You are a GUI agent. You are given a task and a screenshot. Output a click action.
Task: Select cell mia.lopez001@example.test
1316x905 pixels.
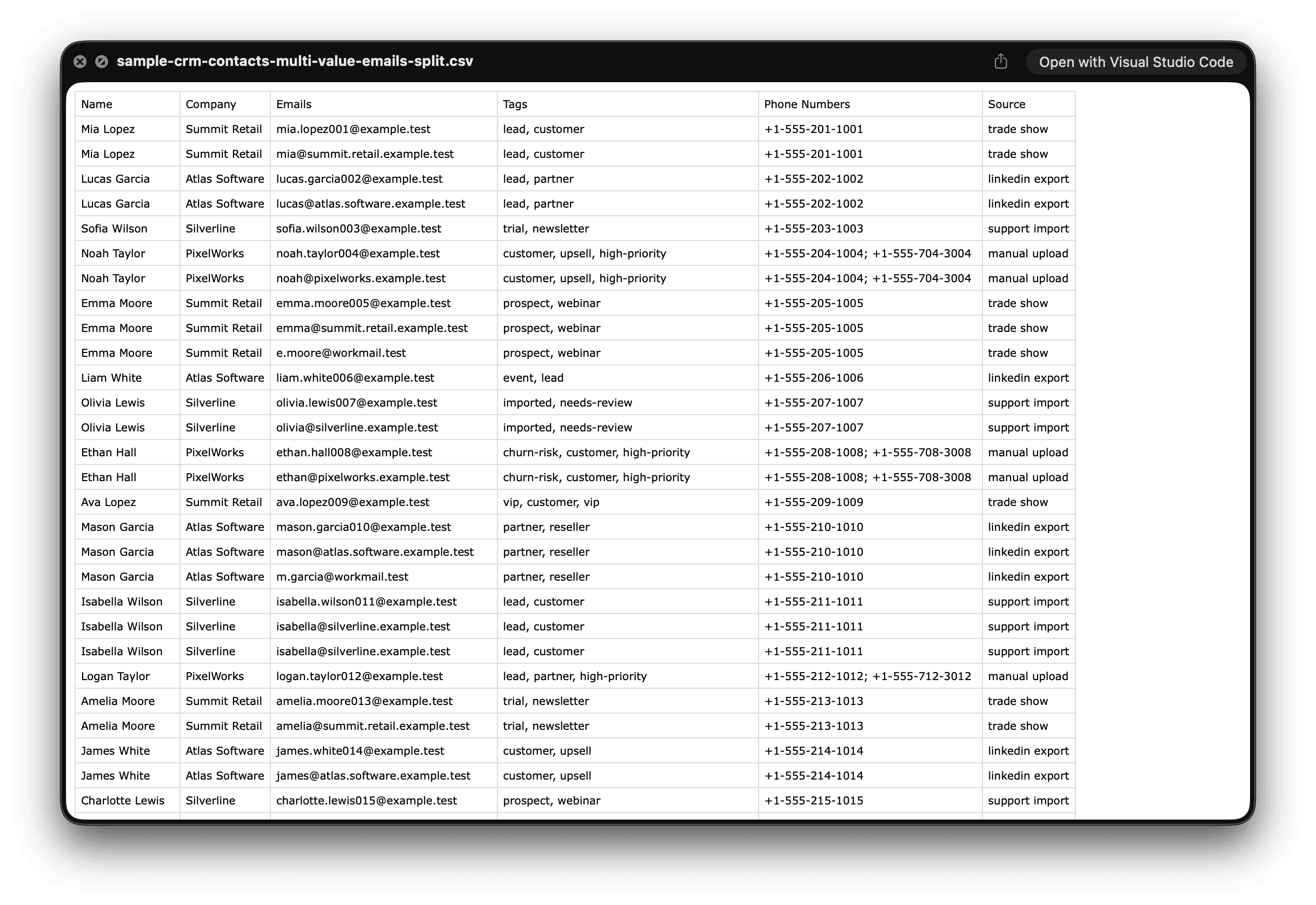384,129
